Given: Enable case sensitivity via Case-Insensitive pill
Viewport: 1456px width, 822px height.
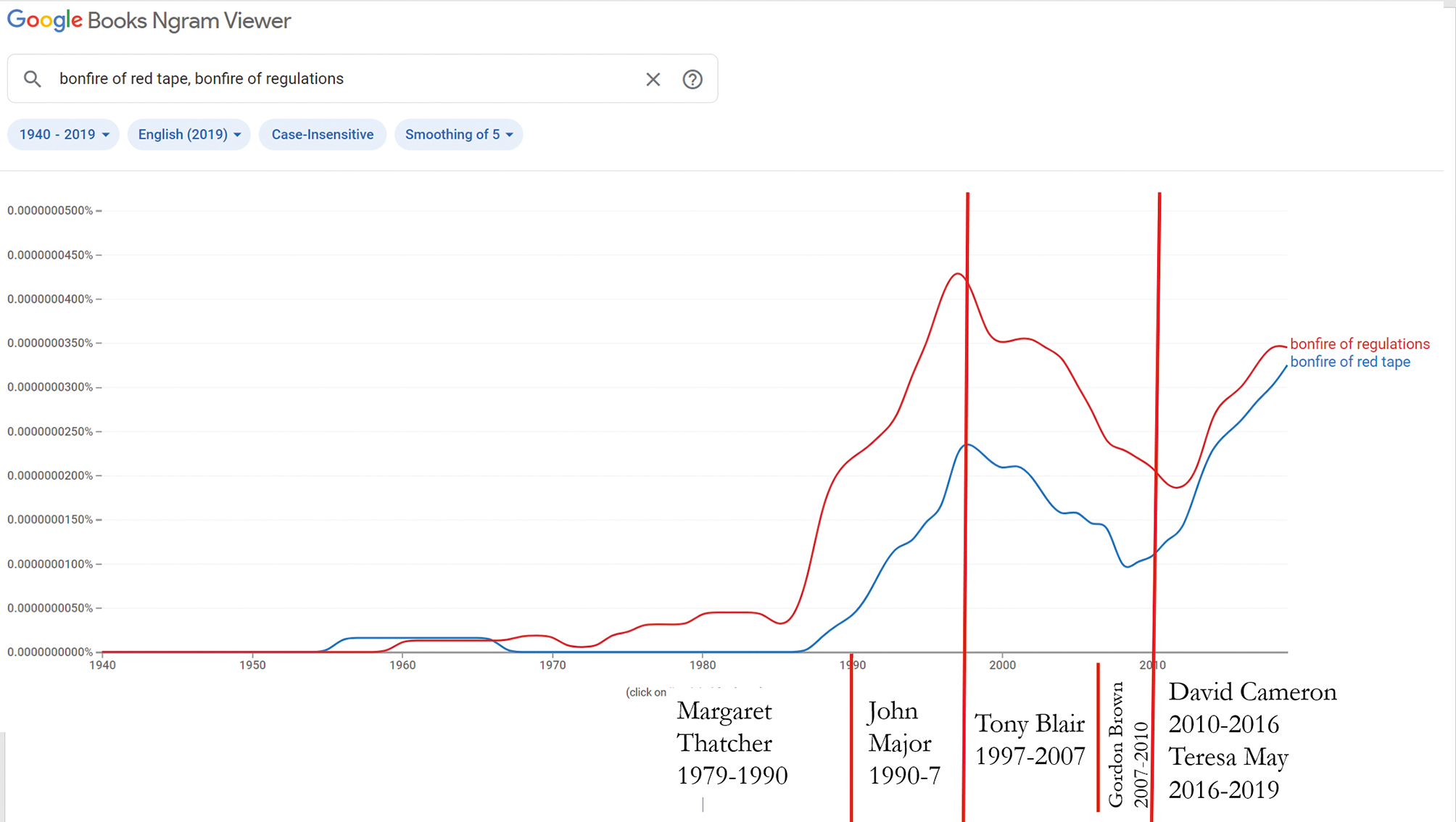Looking at the screenshot, I should click(x=322, y=134).
